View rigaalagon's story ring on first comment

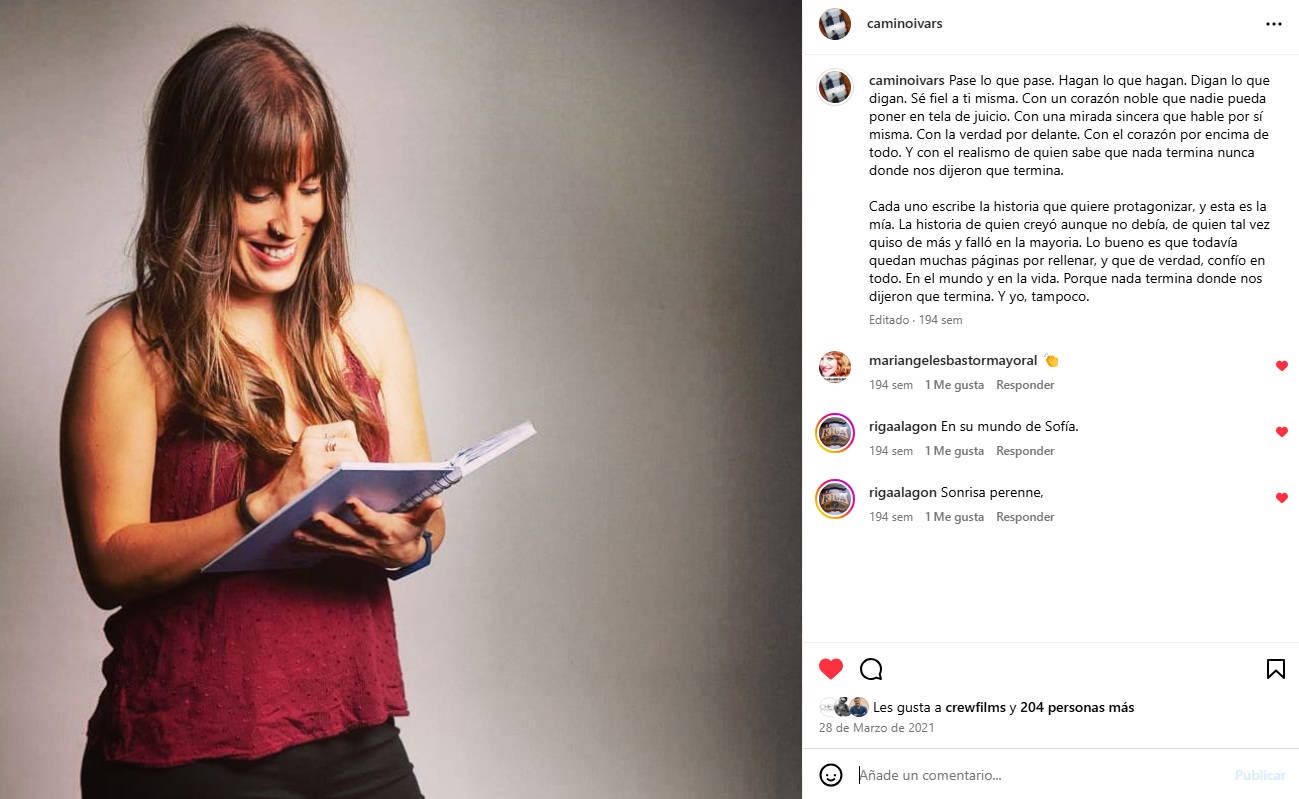point(835,433)
